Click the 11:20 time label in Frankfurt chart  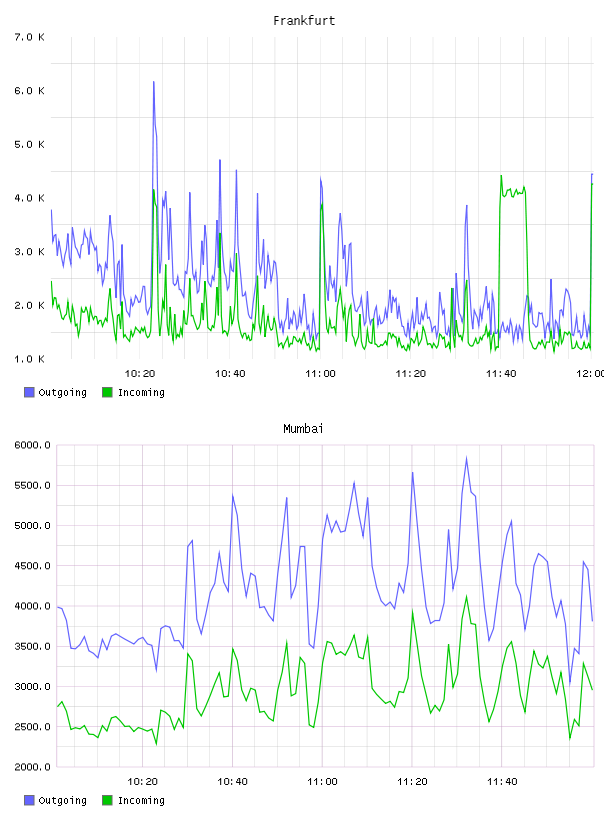coord(411,373)
